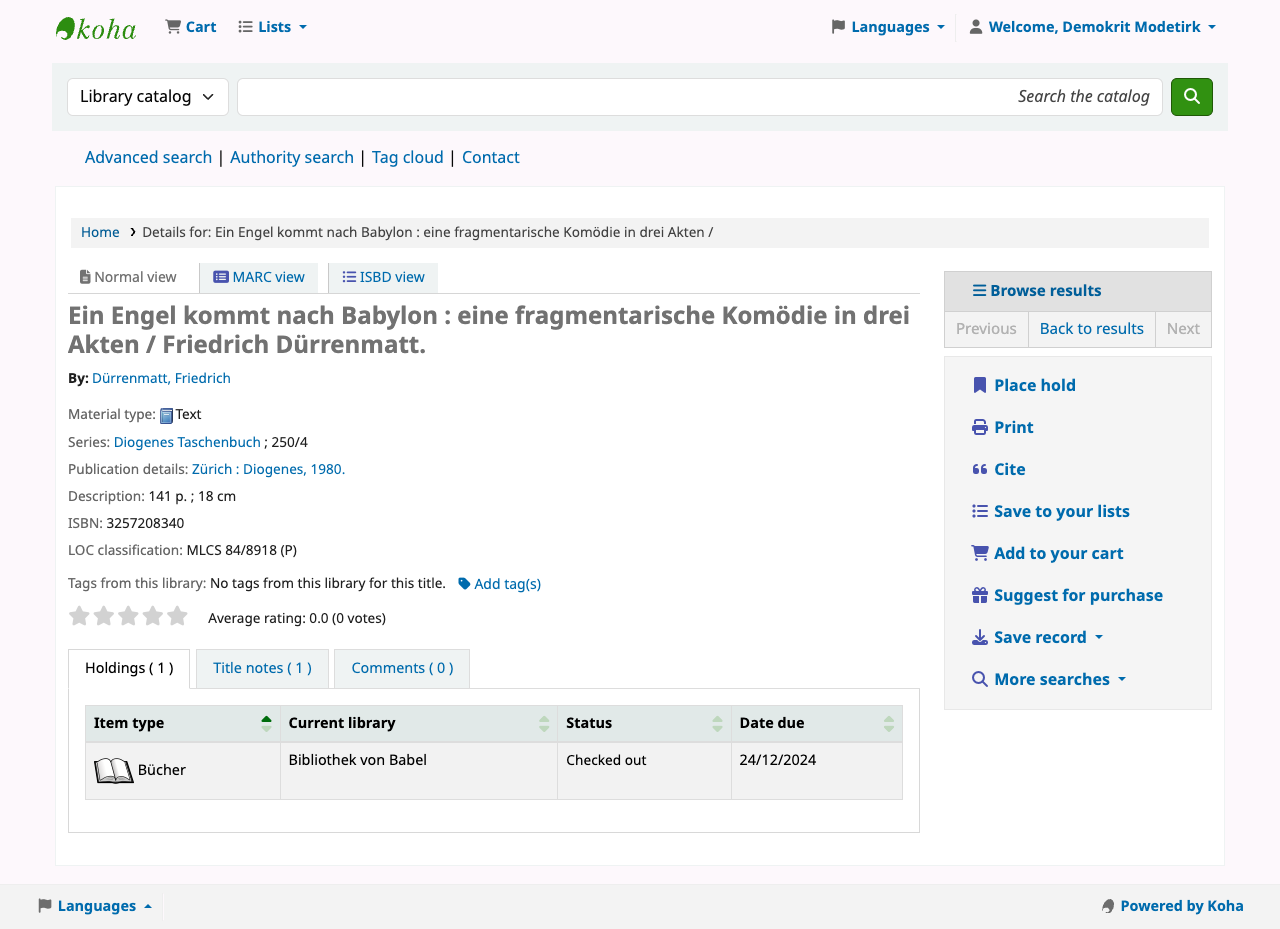Switch to MARC view

tap(259, 278)
